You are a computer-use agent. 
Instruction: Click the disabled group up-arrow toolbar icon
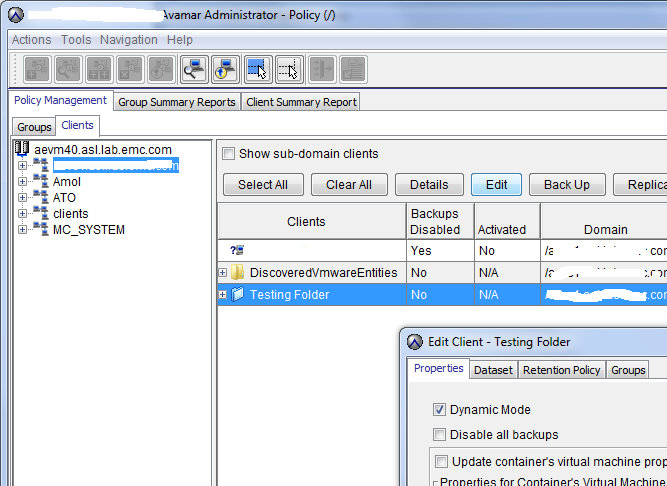pos(161,69)
